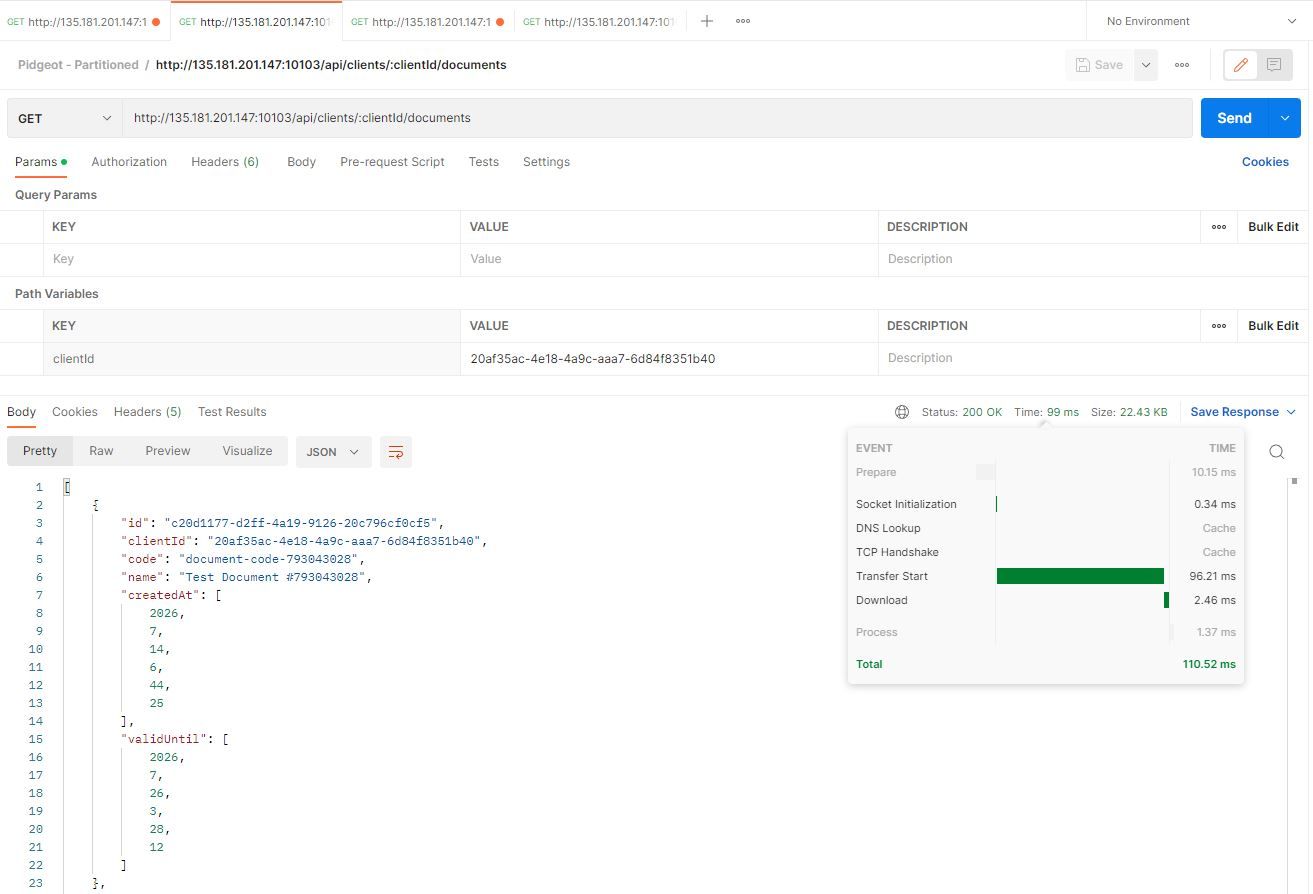Open the JSON format dropdown

[334, 452]
